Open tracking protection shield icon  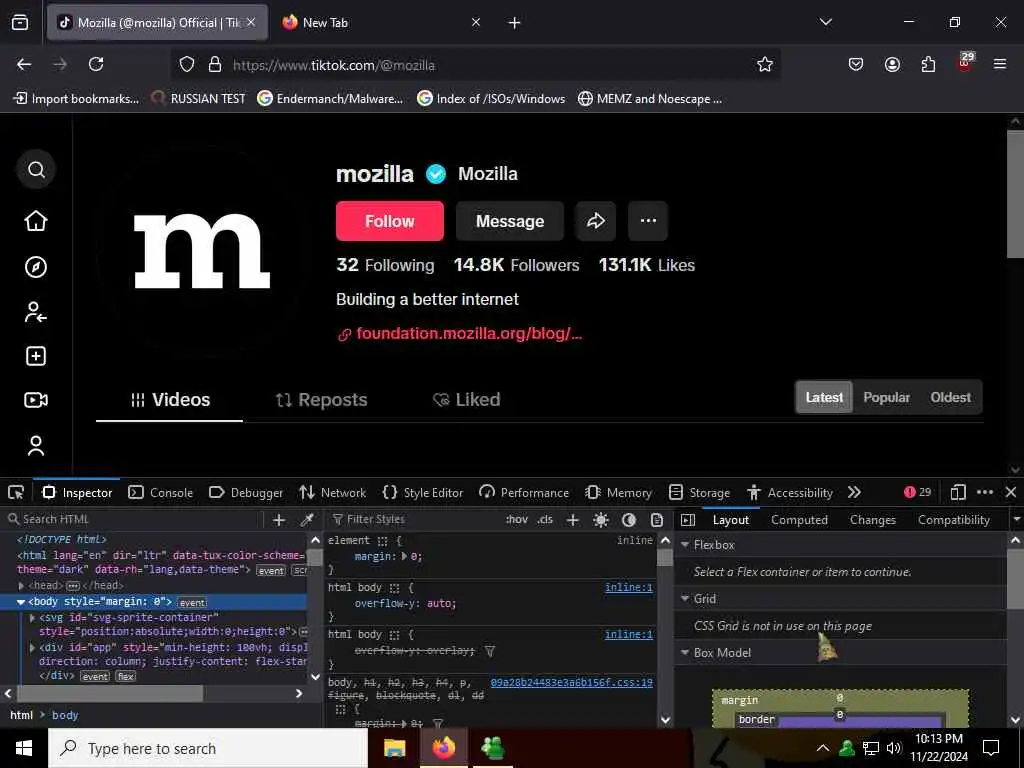click(187, 64)
